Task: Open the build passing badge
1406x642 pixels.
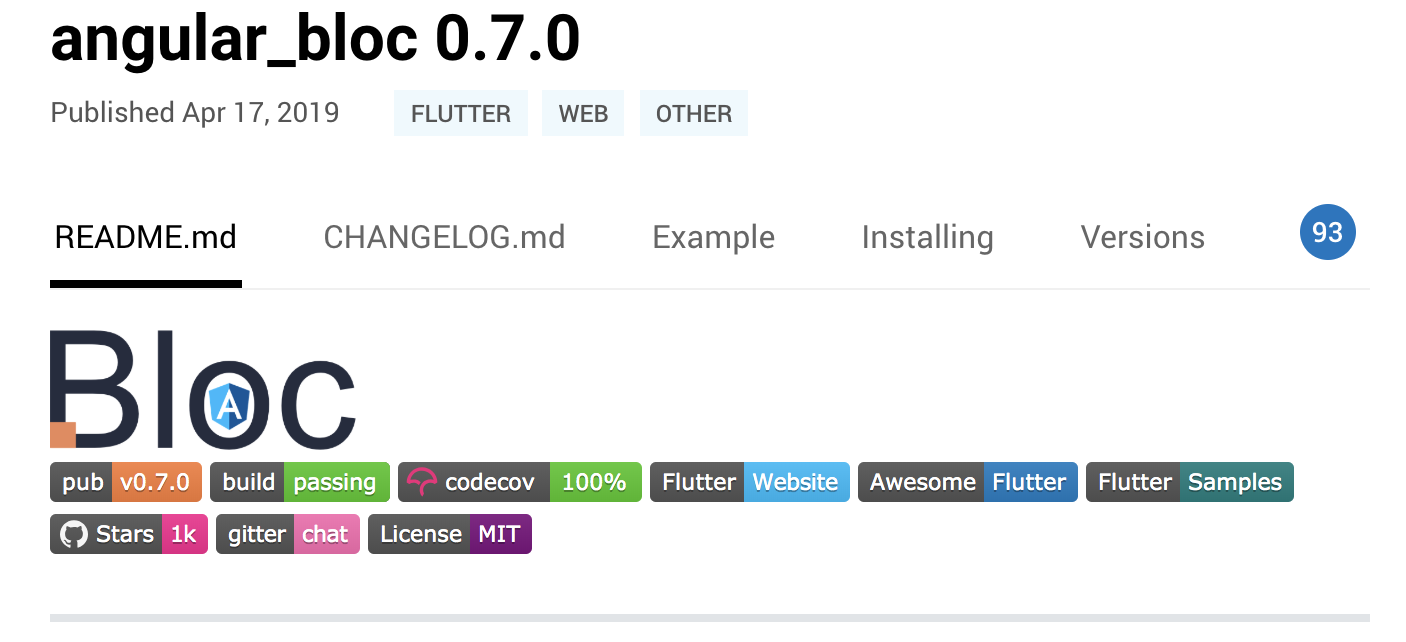Action: [x=299, y=482]
